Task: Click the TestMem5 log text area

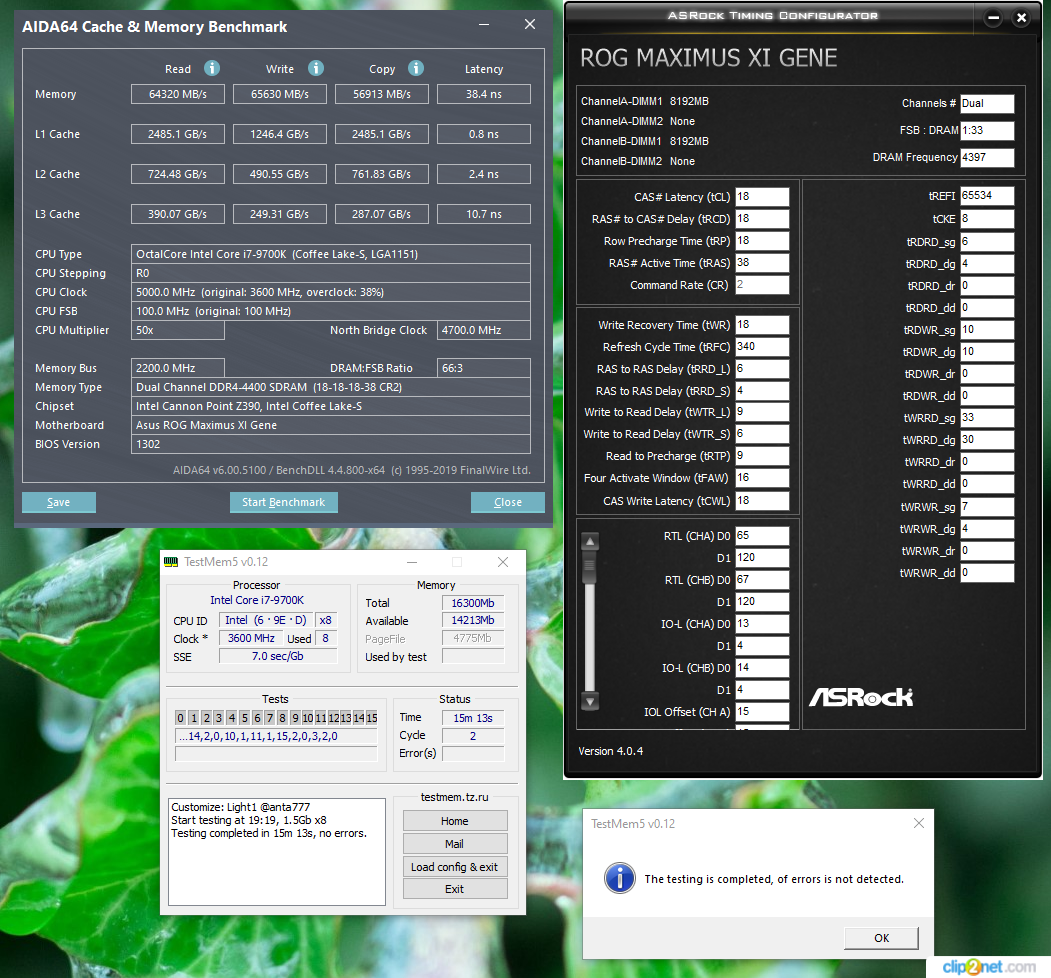Action: [277, 851]
